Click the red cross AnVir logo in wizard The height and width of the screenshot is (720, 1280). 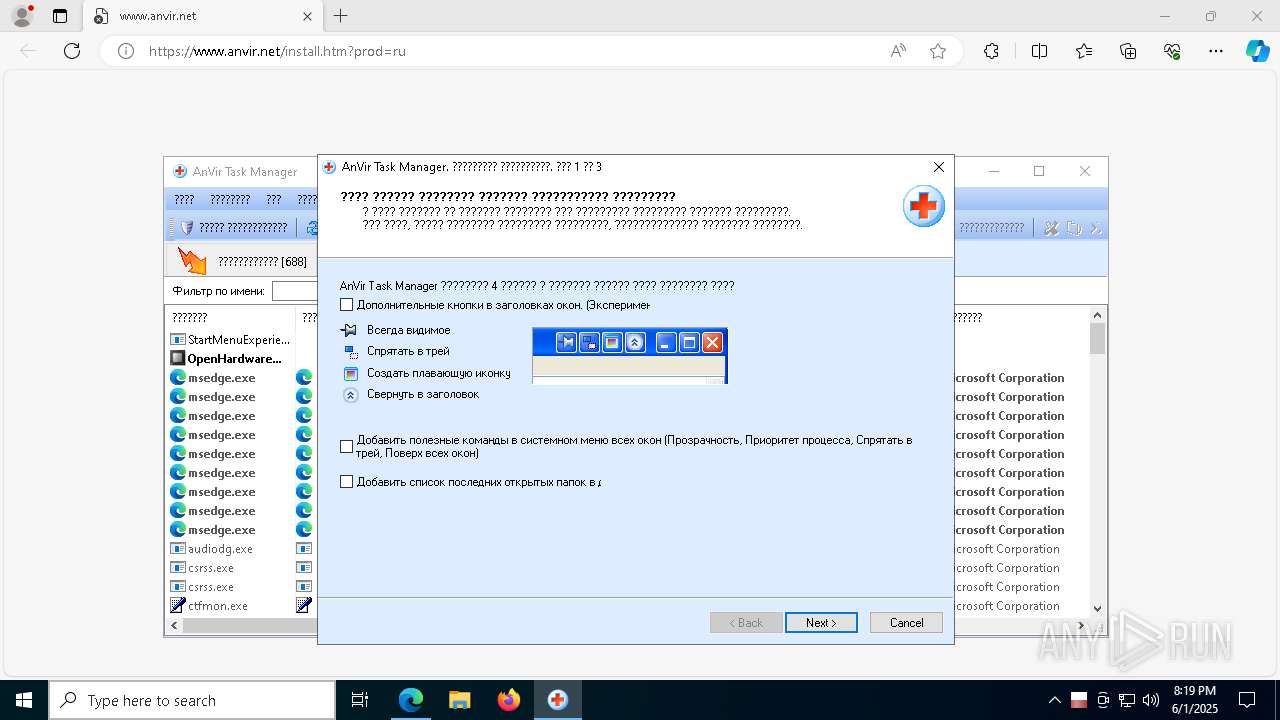[923, 207]
